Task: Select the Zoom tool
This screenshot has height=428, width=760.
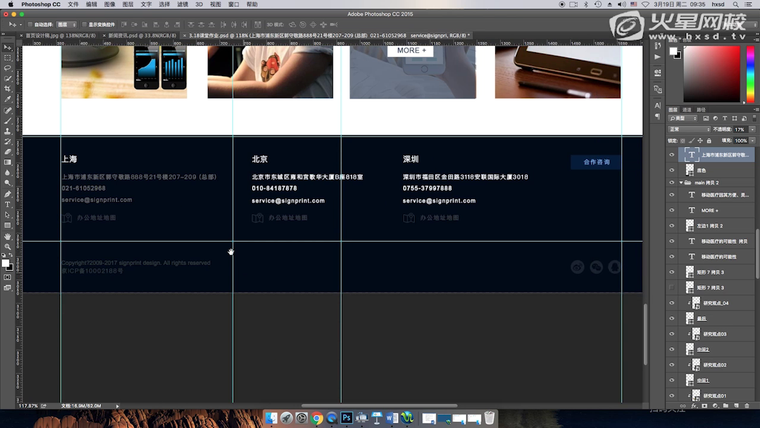Action: pos(7,246)
